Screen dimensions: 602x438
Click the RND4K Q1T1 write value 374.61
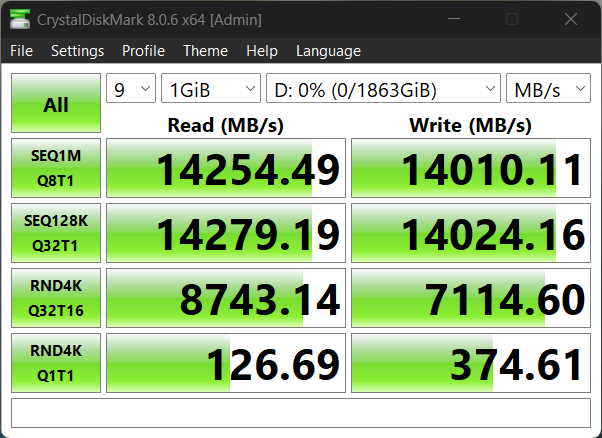(x=471, y=363)
